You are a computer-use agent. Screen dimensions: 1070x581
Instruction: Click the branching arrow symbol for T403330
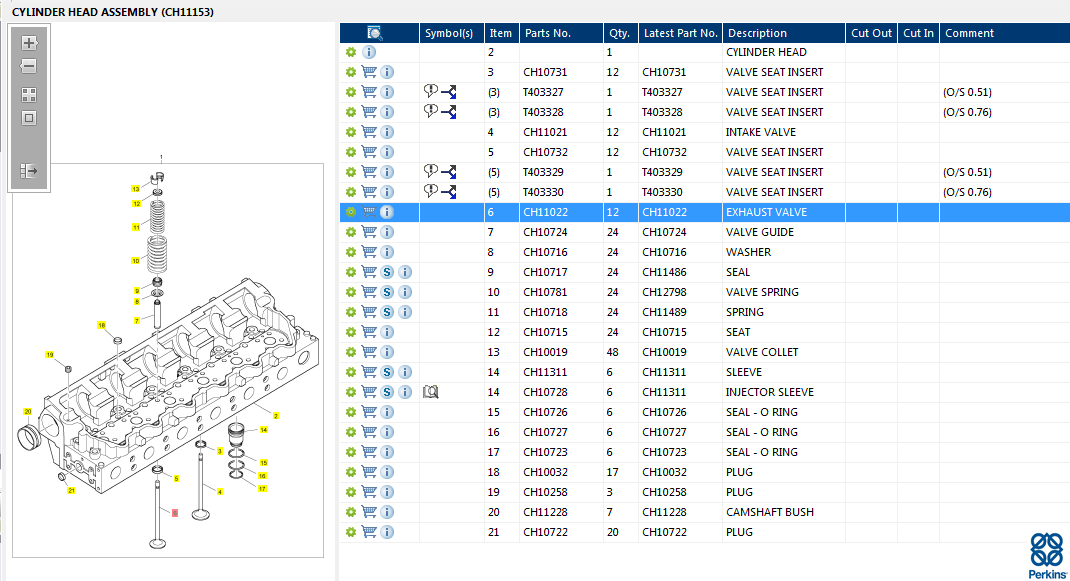pyautogui.click(x=449, y=192)
